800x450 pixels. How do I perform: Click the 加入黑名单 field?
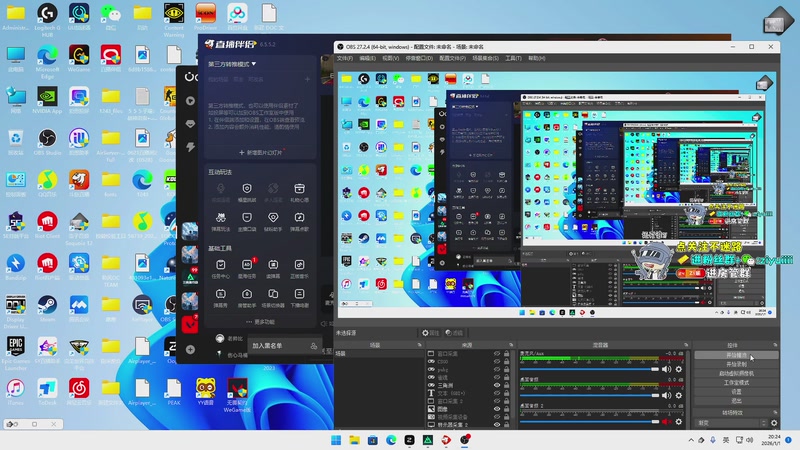point(284,346)
